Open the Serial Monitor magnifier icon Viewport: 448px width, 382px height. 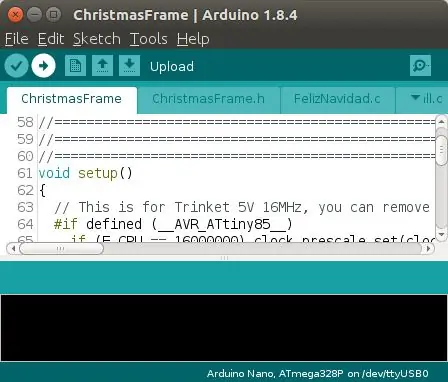click(x=420, y=66)
